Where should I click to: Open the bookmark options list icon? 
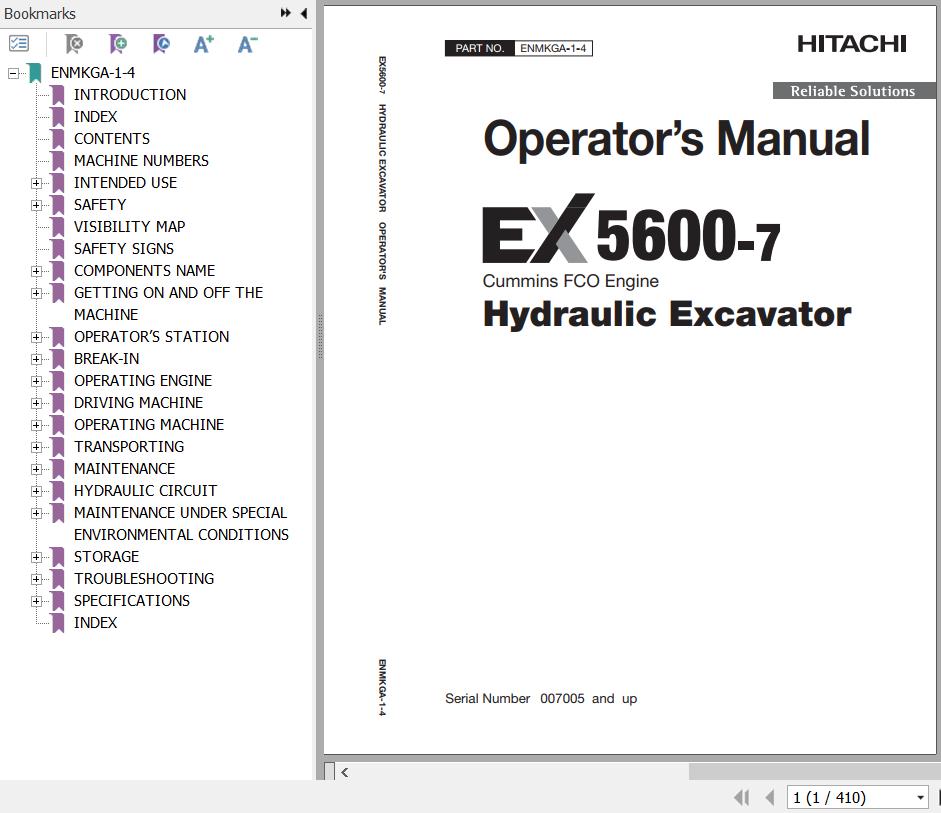[x=19, y=44]
